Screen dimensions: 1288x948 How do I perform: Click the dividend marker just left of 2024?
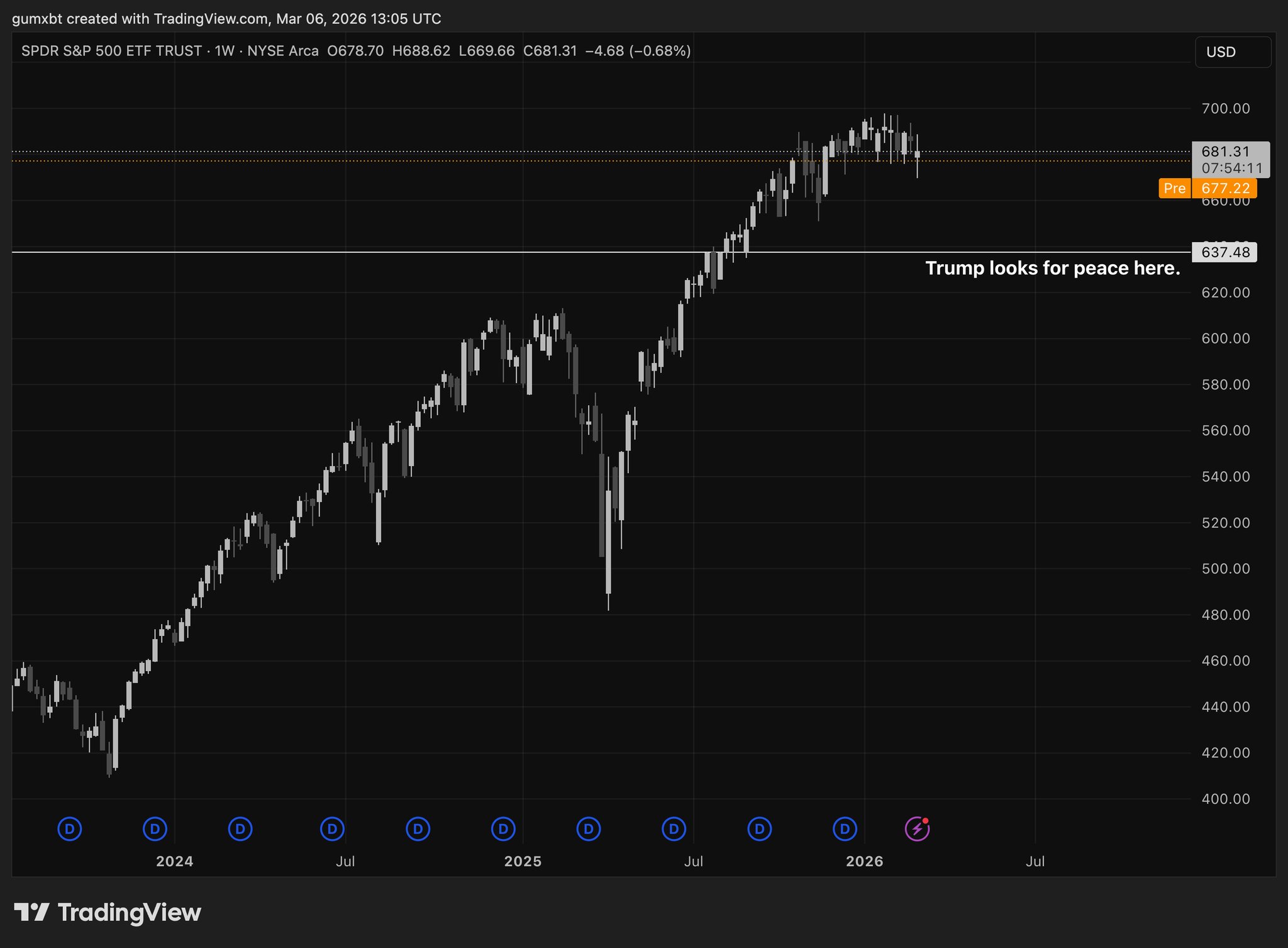155,828
